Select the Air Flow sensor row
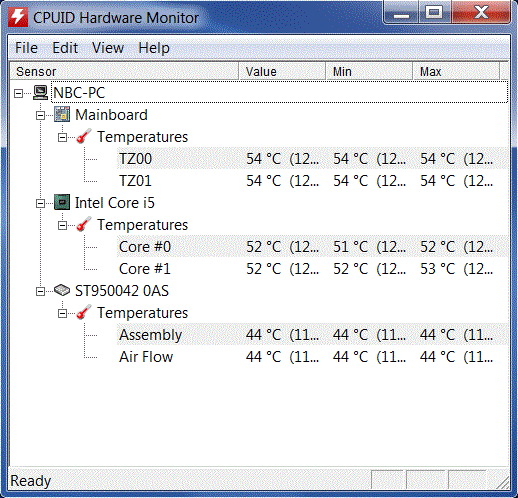 pyautogui.click(x=312, y=357)
